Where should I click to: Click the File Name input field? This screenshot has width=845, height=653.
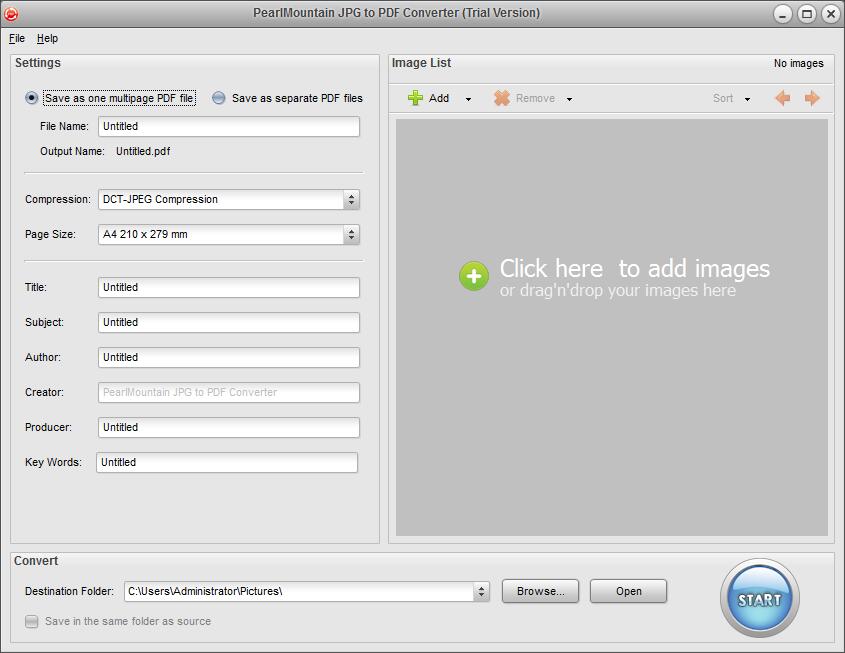229,127
